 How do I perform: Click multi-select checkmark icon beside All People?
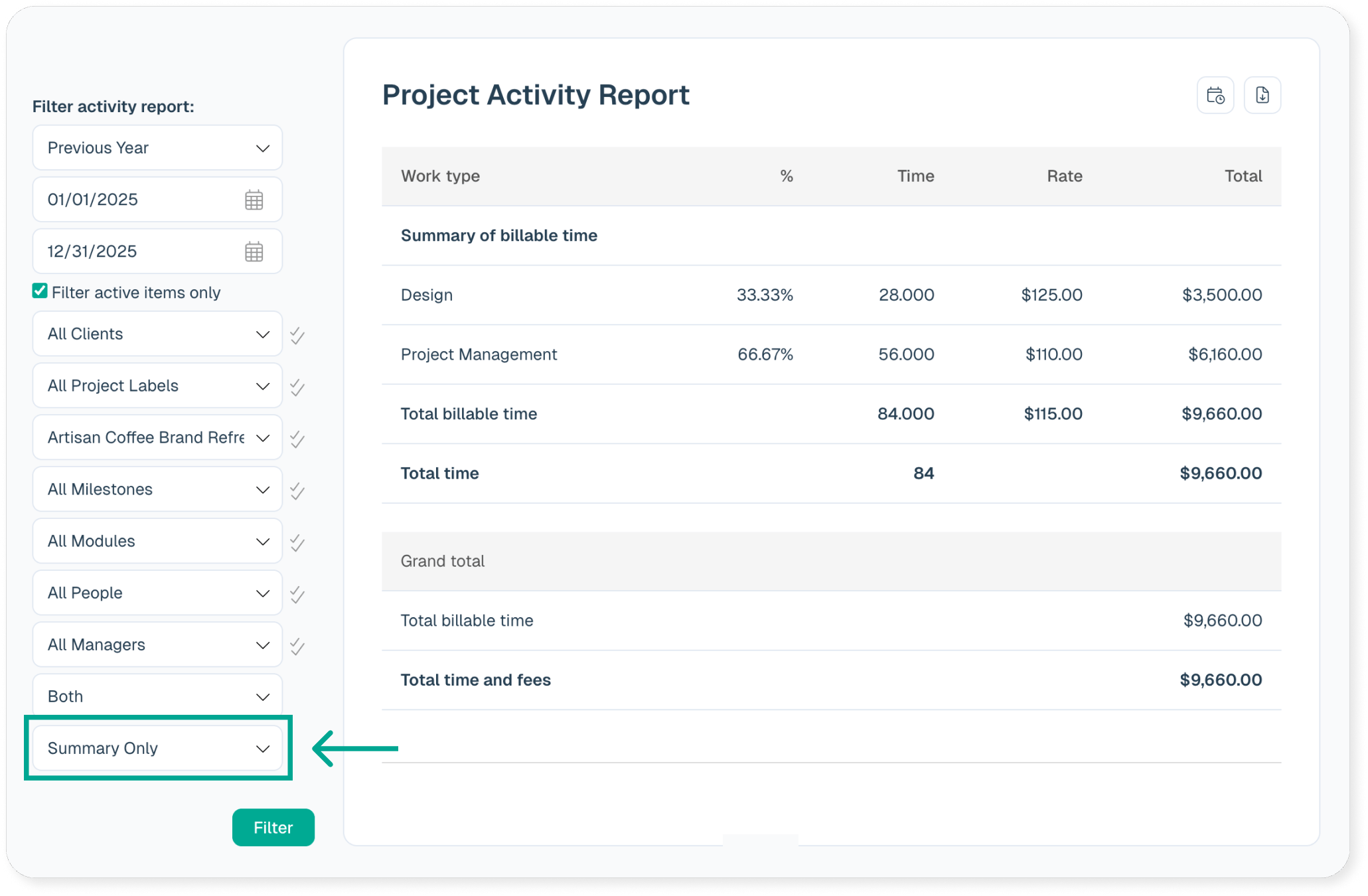click(x=297, y=594)
